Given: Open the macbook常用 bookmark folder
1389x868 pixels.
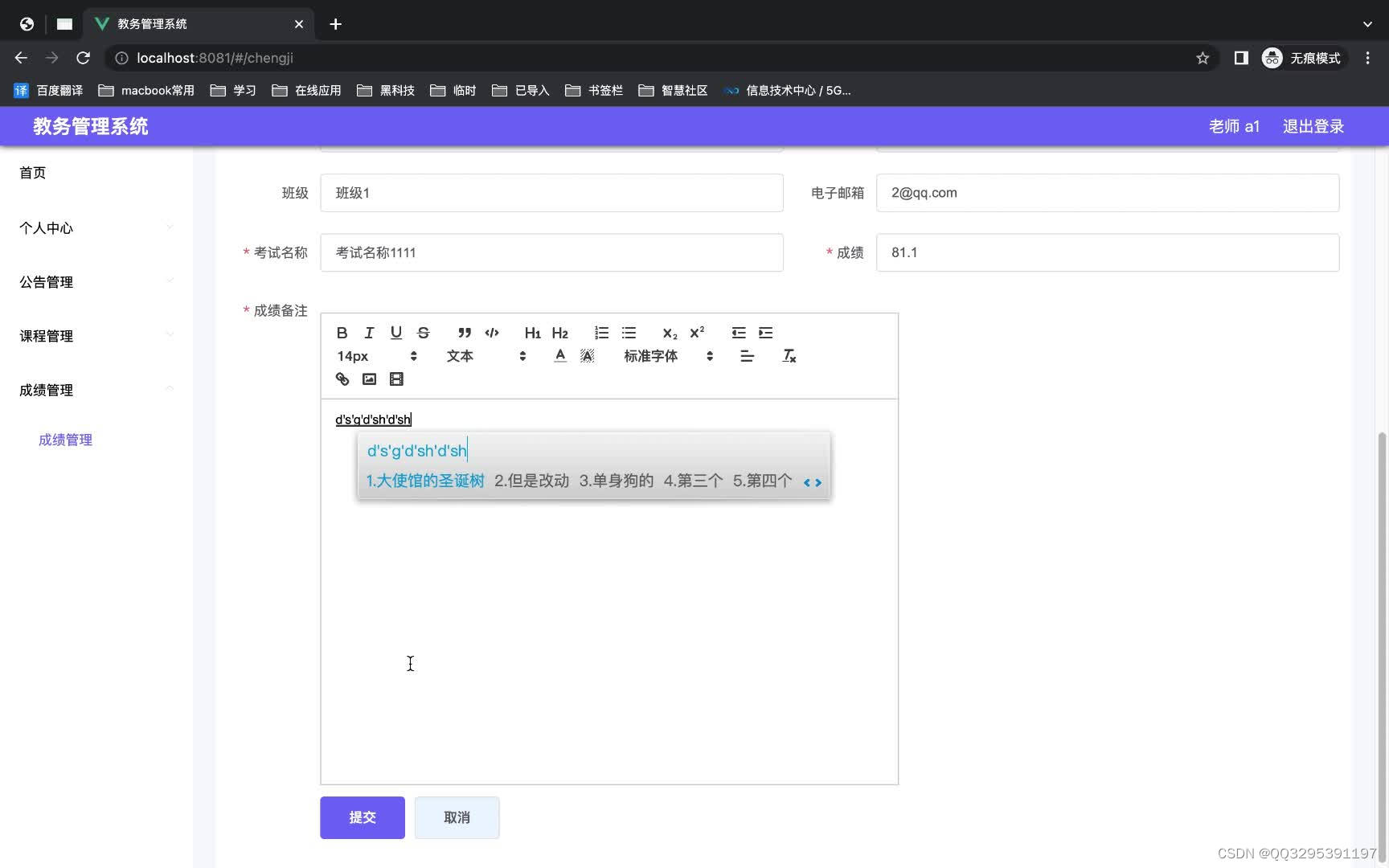Looking at the screenshot, I should tap(146, 91).
